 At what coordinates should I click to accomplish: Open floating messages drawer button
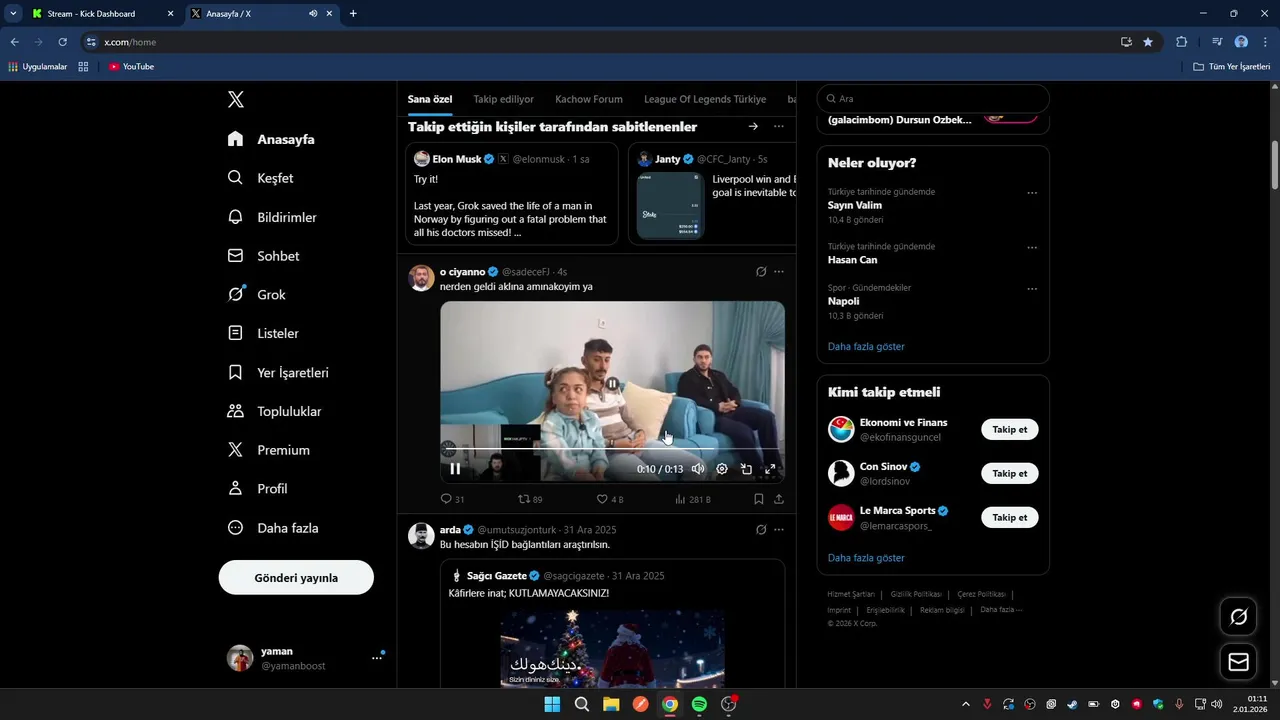click(x=1238, y=662)
